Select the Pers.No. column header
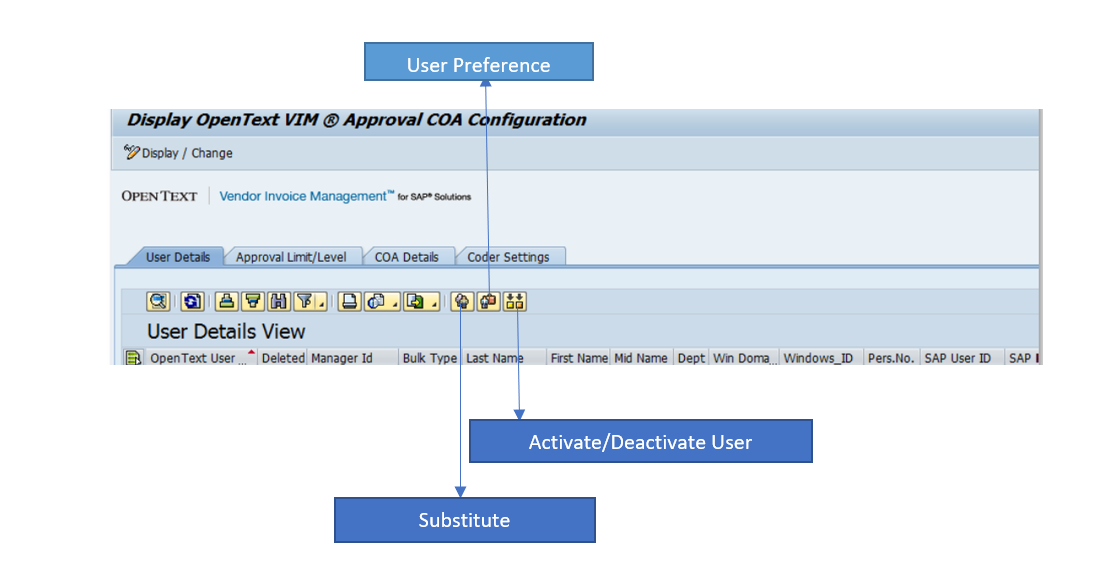This screenshot has height=568, width=1096. (x=892, y=358)
